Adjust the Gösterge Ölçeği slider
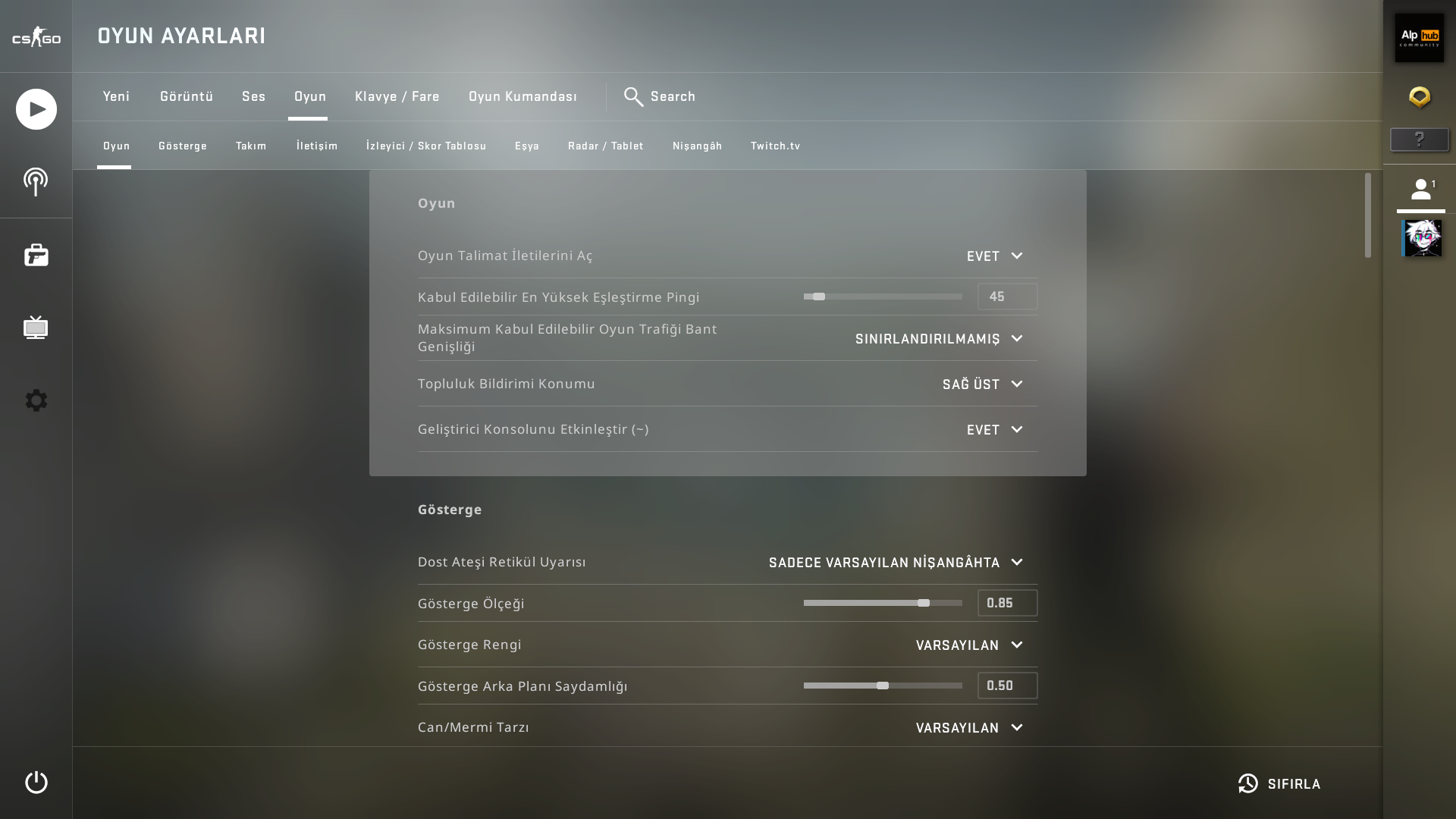1456x819 pixels. pyautogui.click(x=923, y=603)
